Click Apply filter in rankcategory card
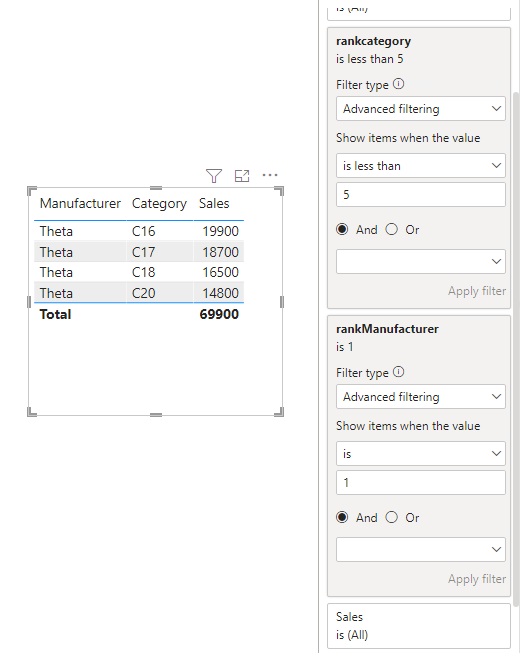Screen dimensions: 520x653 point(477,291)
